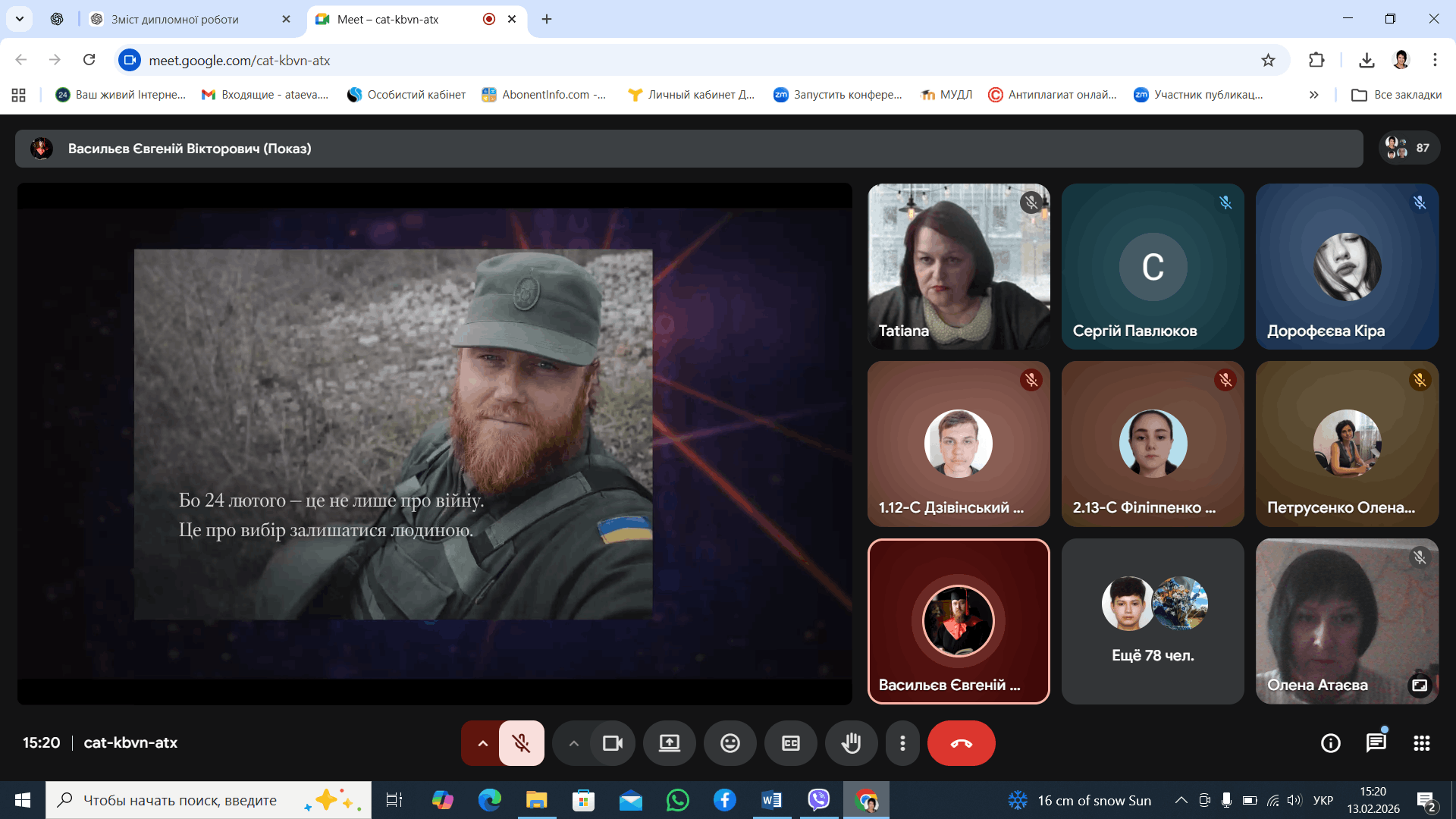Screen dimensions: 1456x819
Task: Open Viber from the taskbar
Action: pos(819,800)
